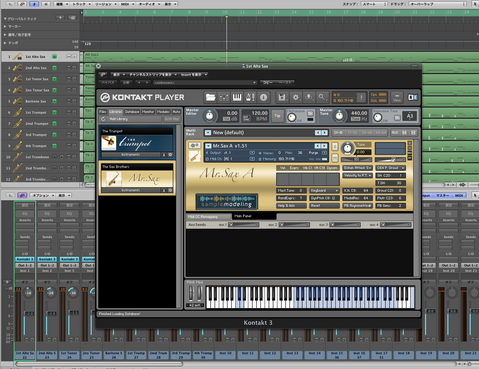
Task: Expand the tempo global track triangle
Action: 5,43
